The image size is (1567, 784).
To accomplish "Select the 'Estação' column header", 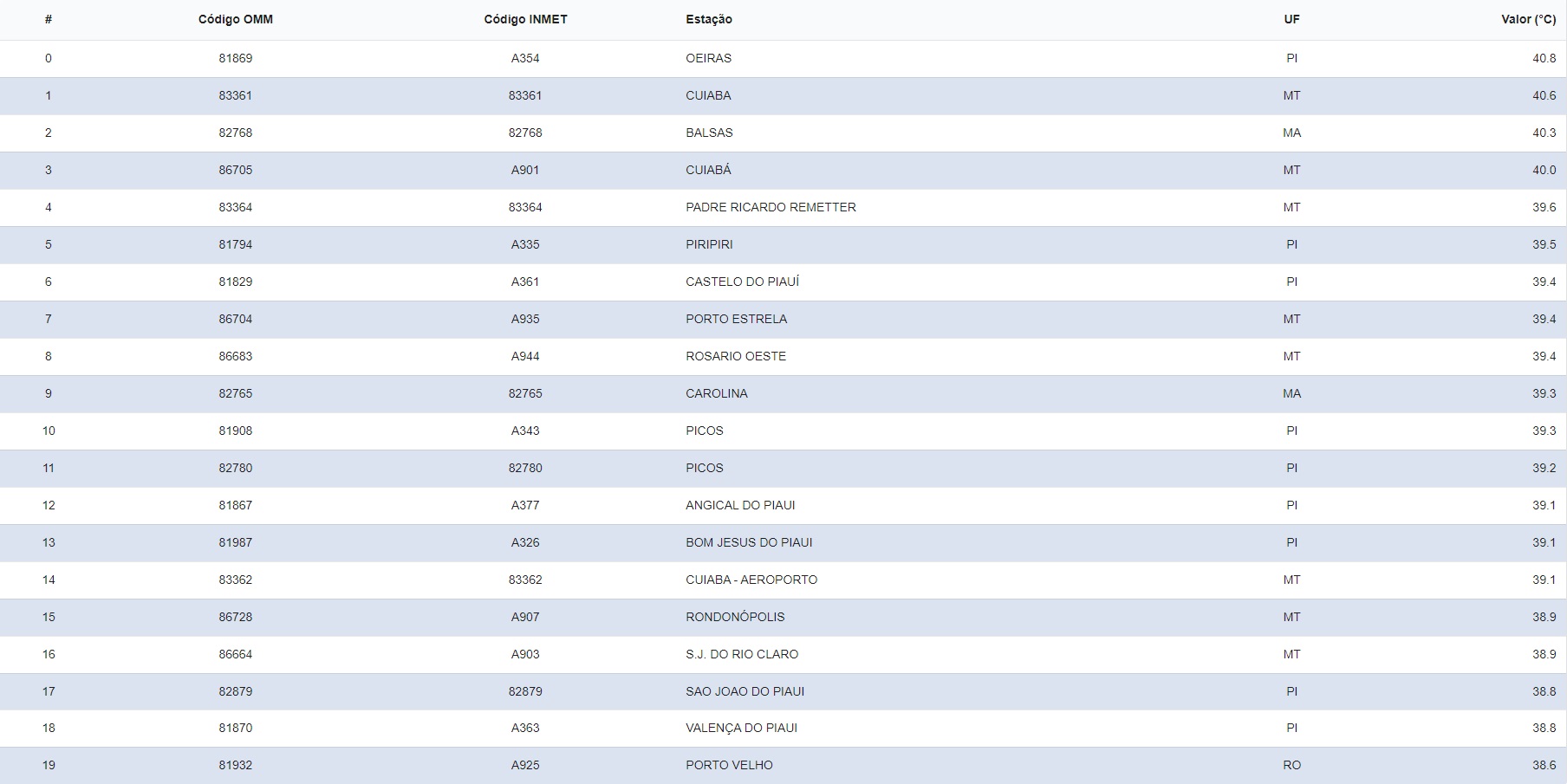I will (708, 19).
